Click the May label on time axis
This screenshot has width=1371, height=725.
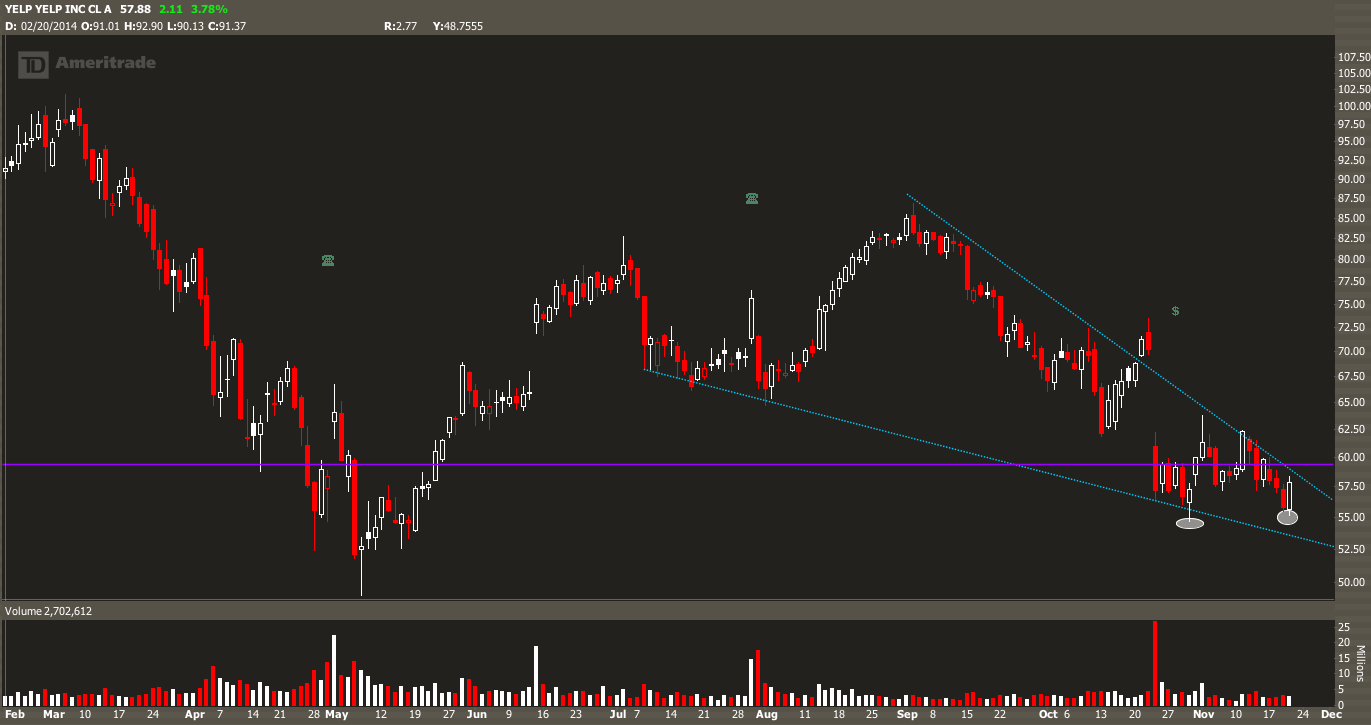click(x=336, y=716)
